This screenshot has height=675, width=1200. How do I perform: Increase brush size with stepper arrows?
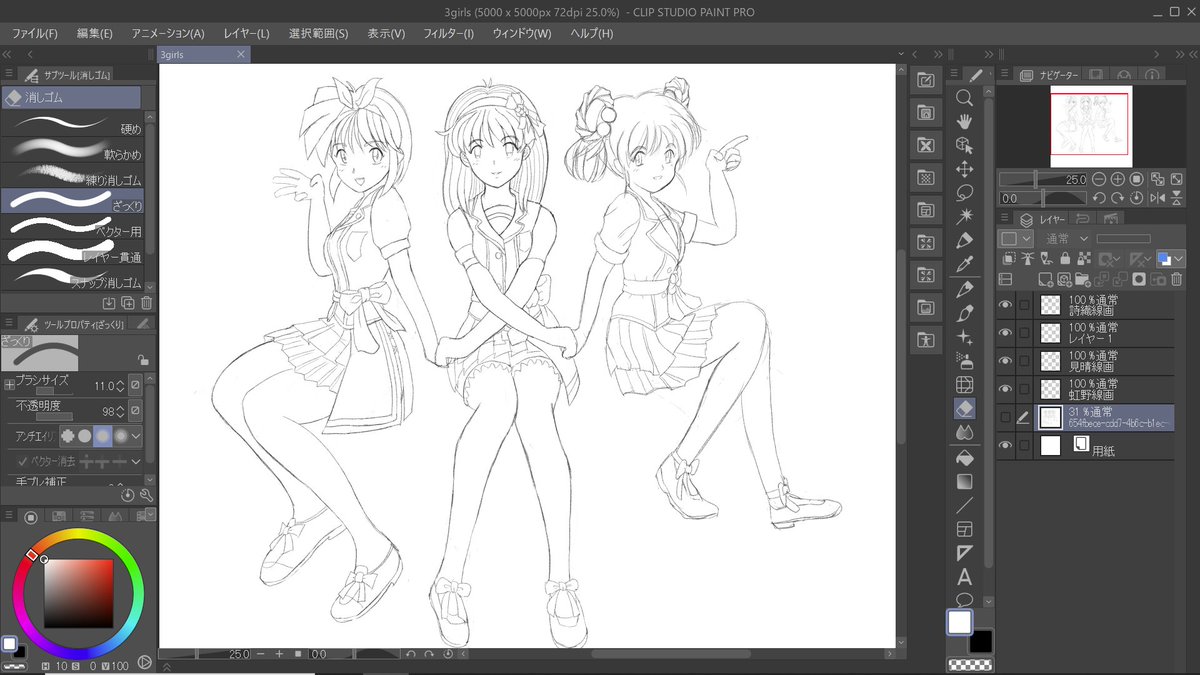tap(120, 385)
